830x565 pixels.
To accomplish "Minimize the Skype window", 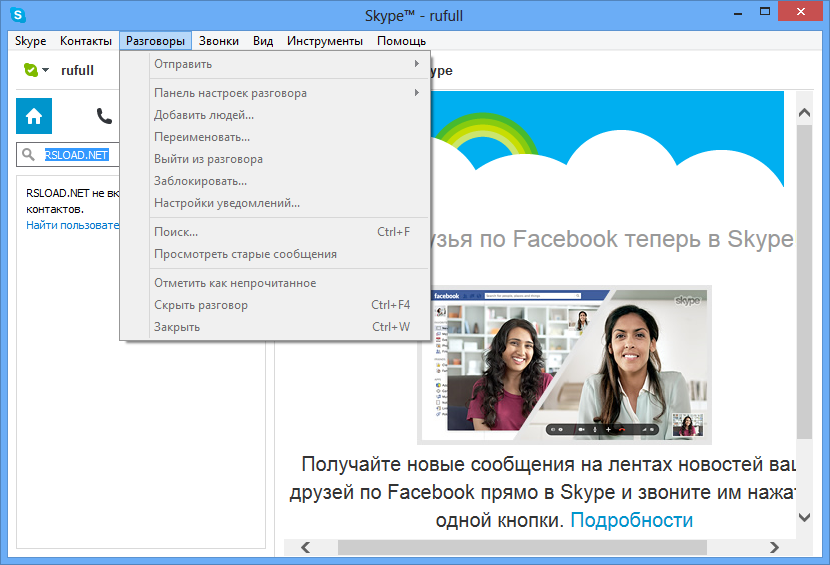I will [x=738, y=13].
